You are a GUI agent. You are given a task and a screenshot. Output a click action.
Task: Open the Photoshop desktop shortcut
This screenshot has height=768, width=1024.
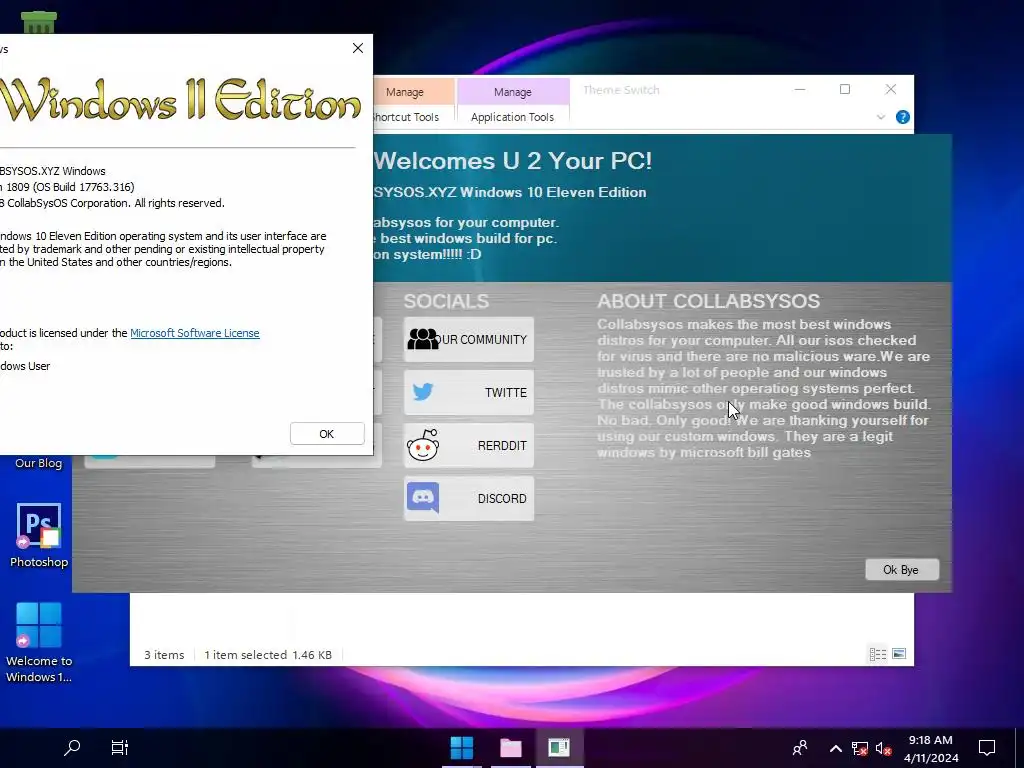pyautogui.click(x=39, y=536)
